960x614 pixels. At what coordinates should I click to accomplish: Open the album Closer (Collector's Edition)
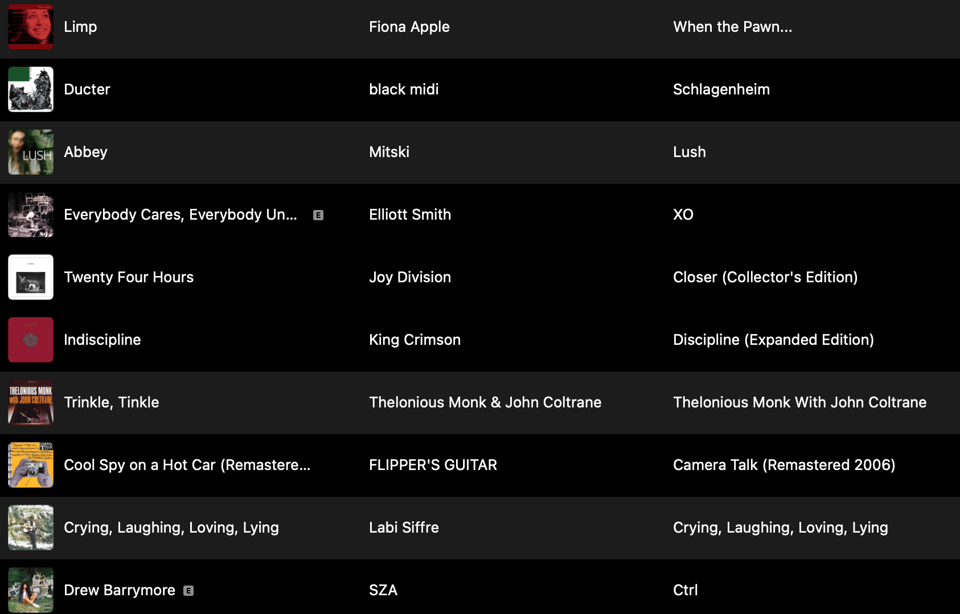pyautogui.click(x=765, y=277)
